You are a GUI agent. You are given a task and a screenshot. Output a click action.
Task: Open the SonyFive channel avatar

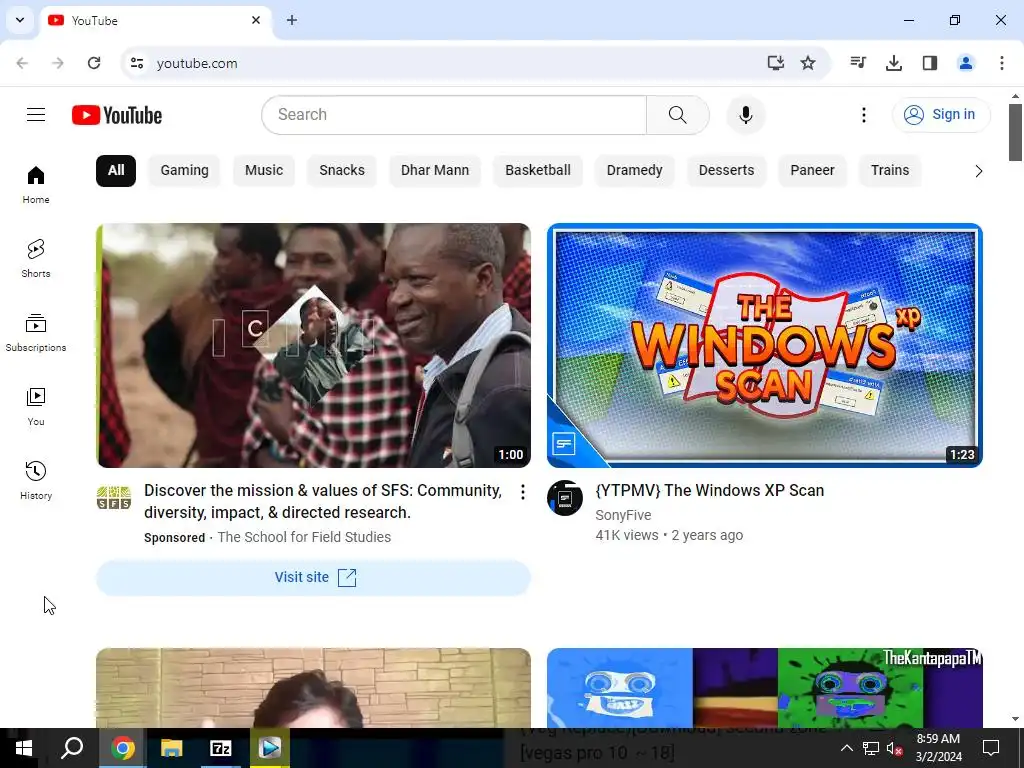[x=565, y=498]
